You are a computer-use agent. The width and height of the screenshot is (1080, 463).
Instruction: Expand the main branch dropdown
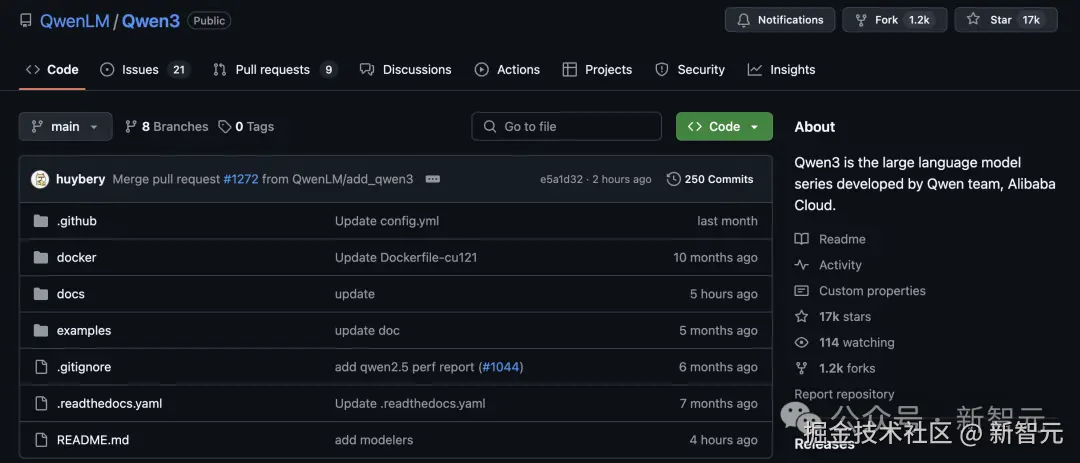point(65,127)
